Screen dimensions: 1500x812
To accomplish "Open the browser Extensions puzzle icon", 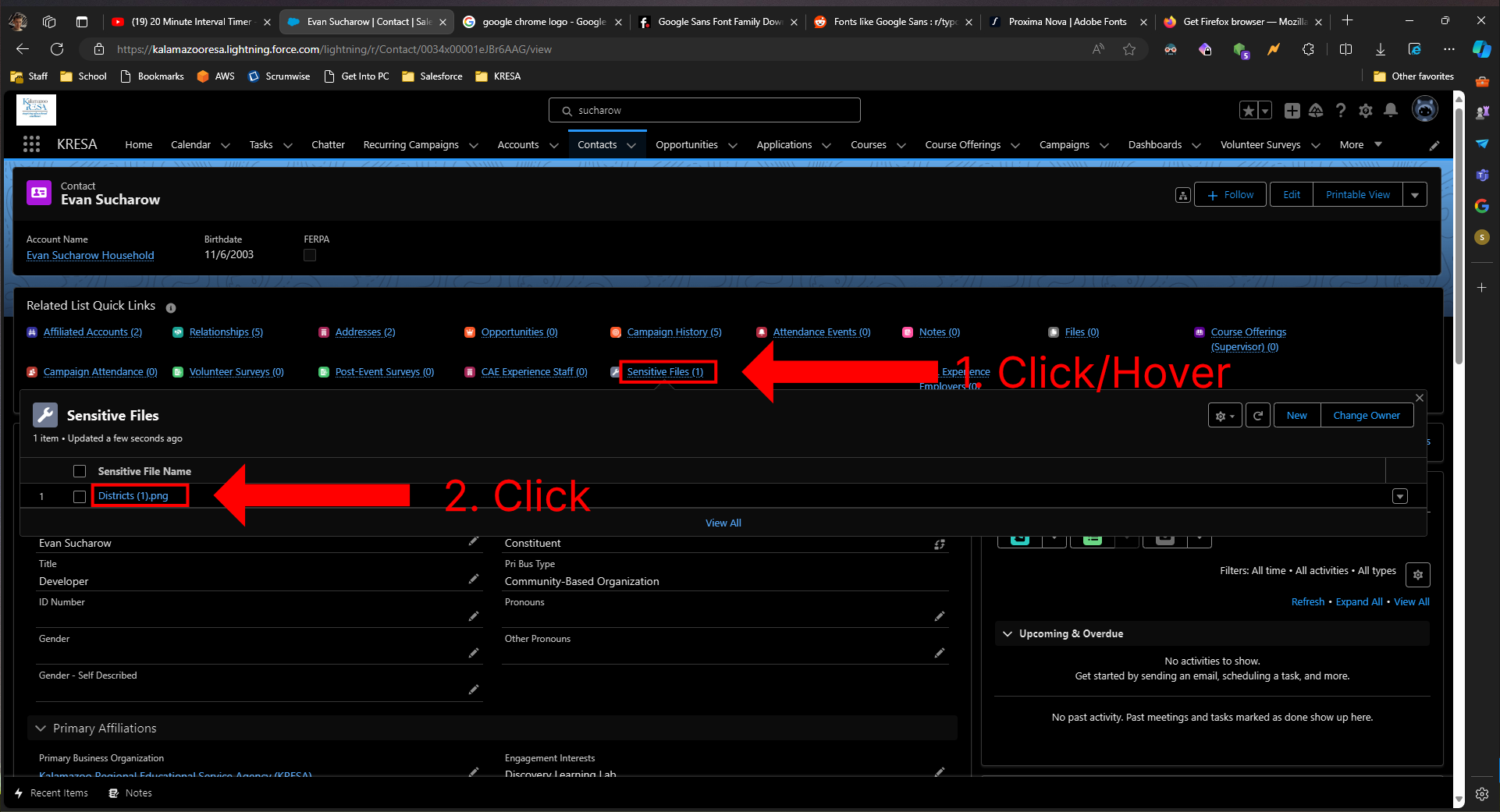I will pos(1309,49).
